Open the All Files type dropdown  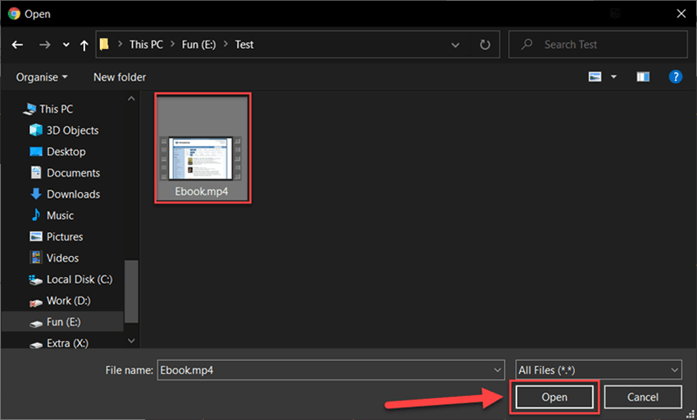point(598,369)
